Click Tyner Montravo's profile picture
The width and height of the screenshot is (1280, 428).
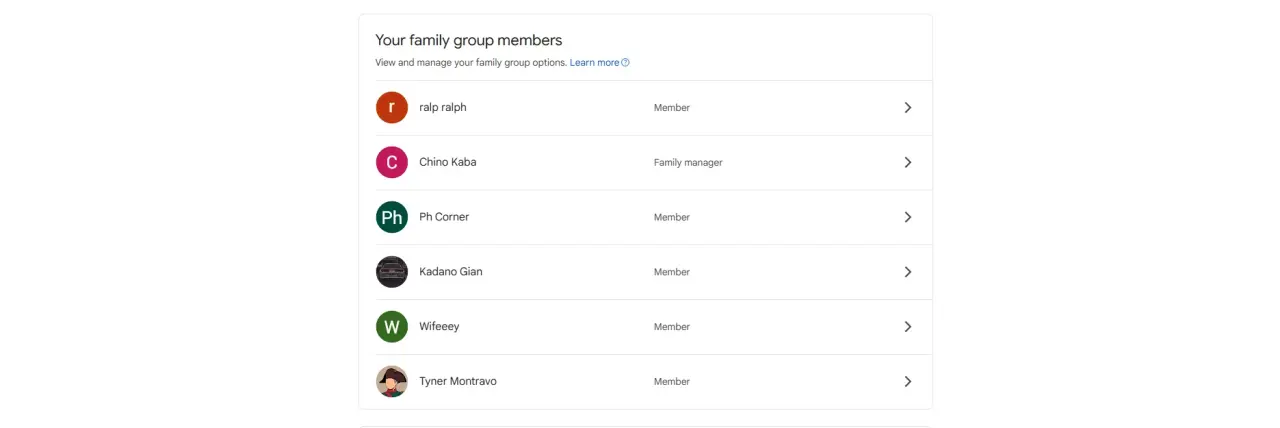(x=392, y=381)
